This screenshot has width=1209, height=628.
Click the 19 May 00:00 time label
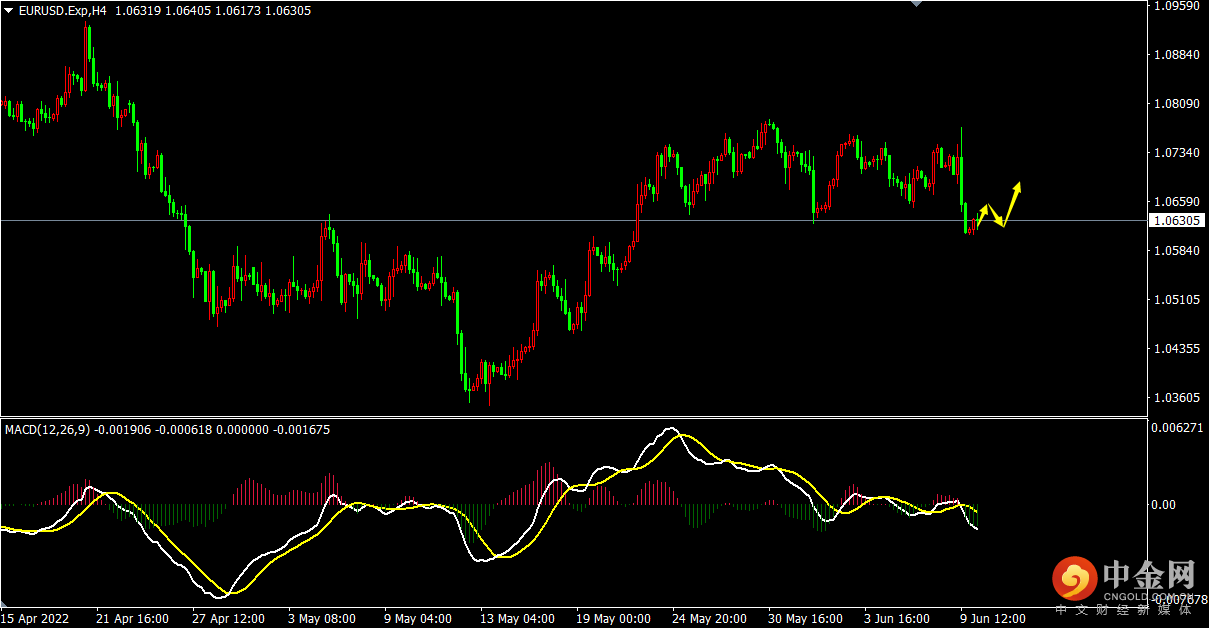coord(613,619)
